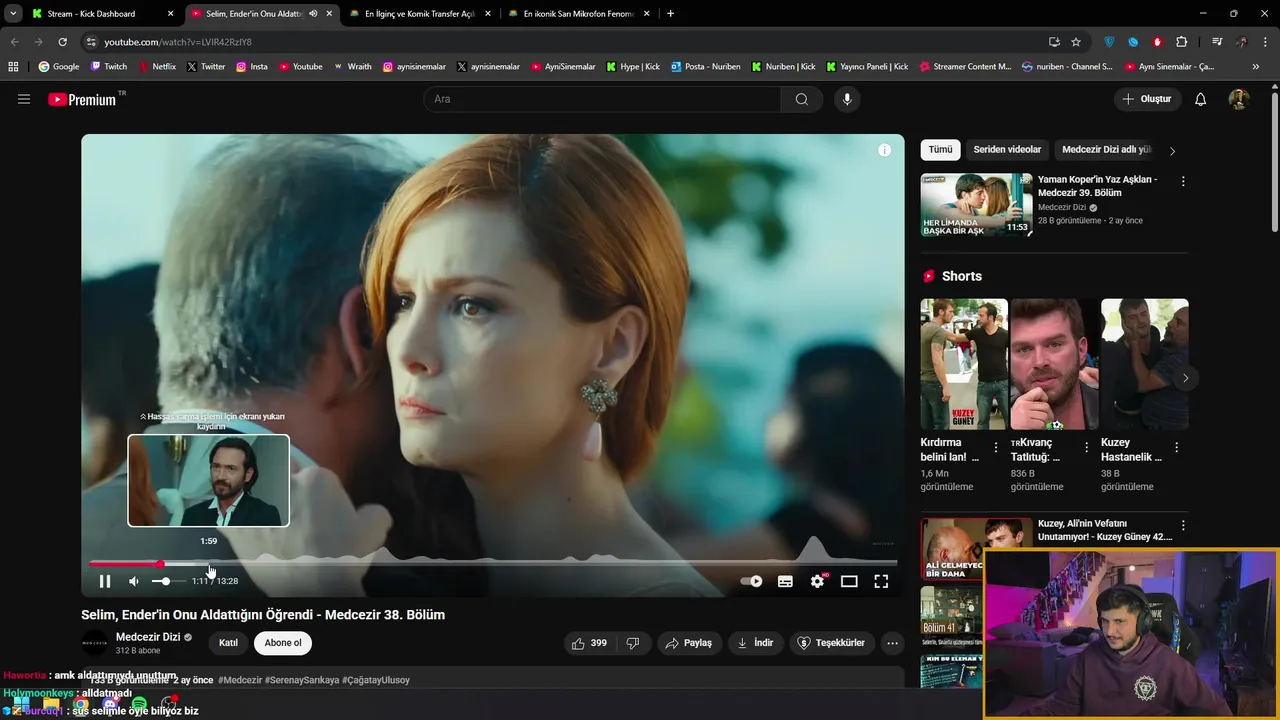The image size is (1280, 720).
Task: Switch to theater mode
Action: (849, 581)
